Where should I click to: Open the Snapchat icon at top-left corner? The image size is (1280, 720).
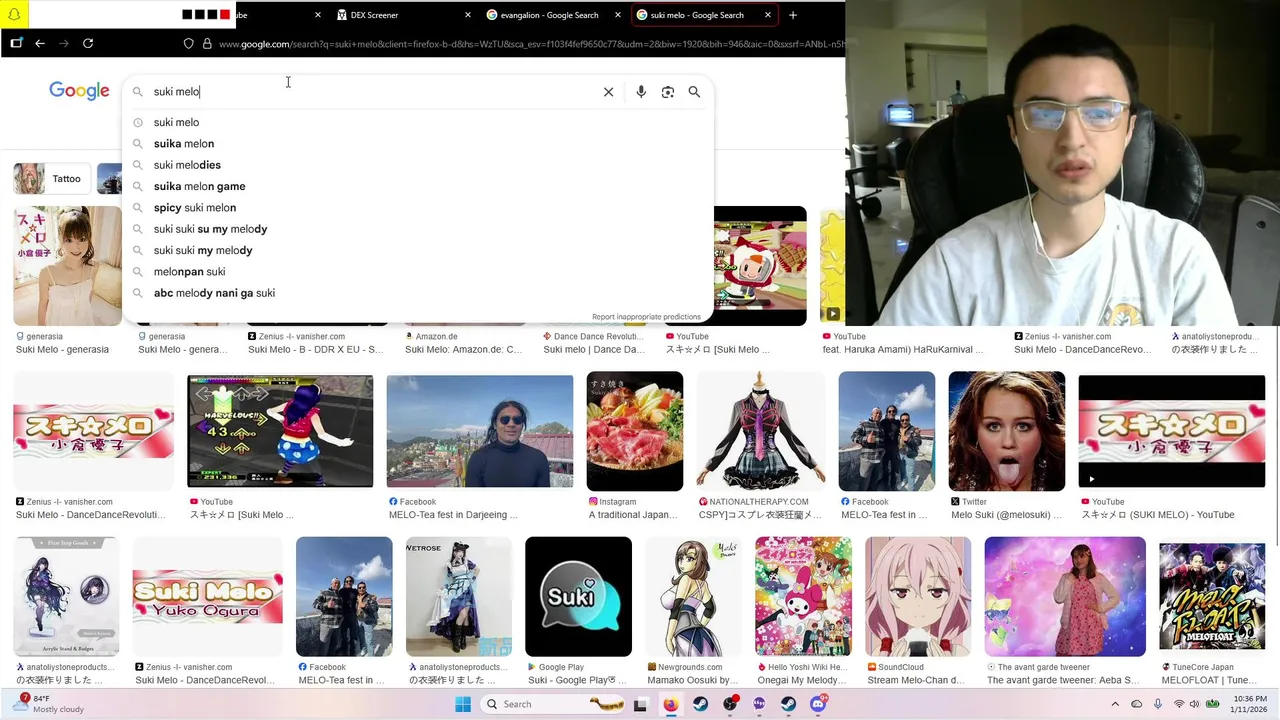tap(14, 14)
